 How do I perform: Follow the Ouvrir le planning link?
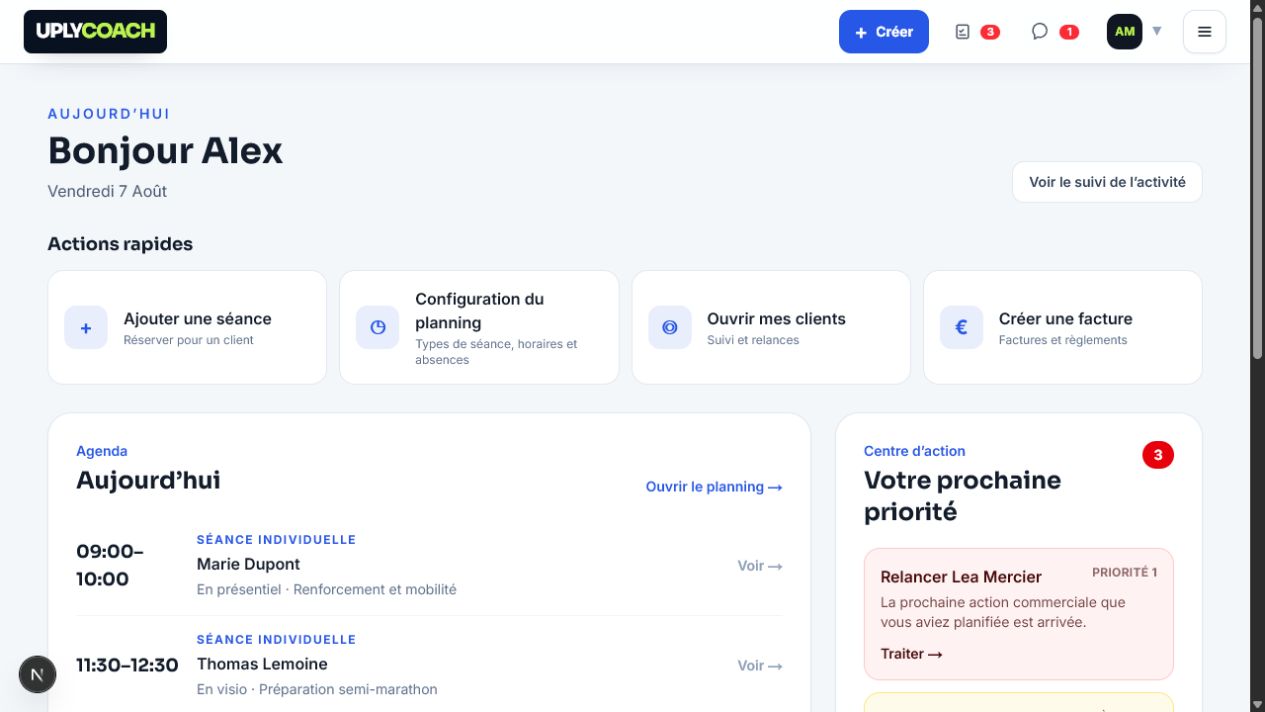coord(714,487)
